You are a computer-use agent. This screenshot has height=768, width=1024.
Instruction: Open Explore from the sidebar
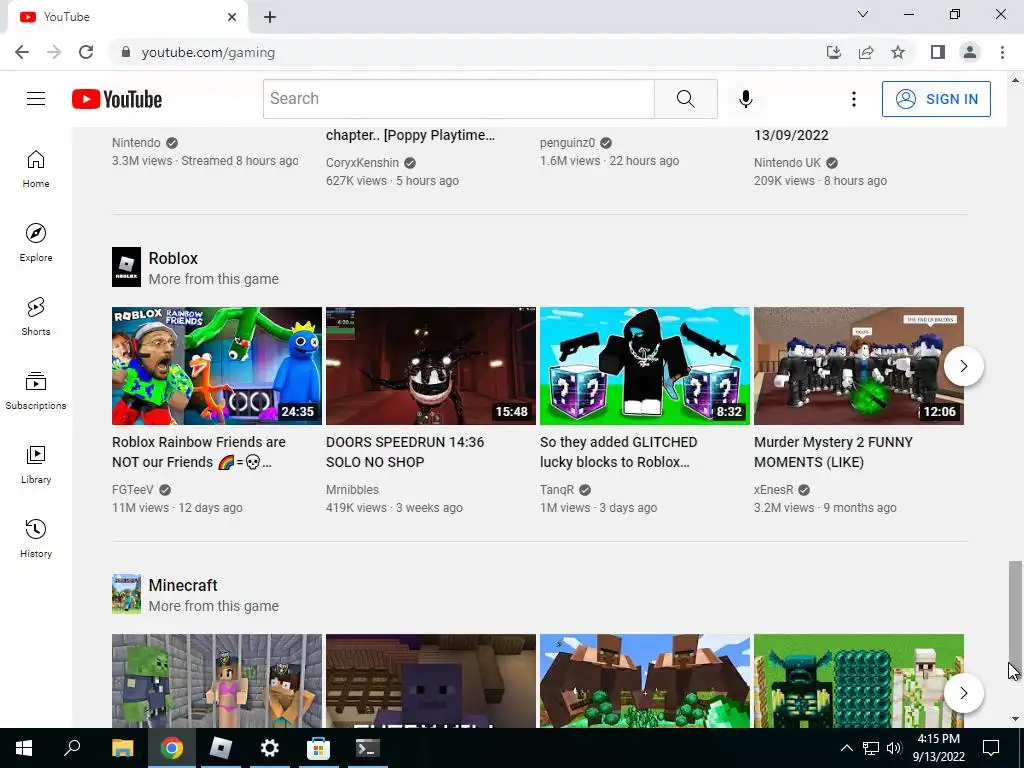tap(36, 243)
